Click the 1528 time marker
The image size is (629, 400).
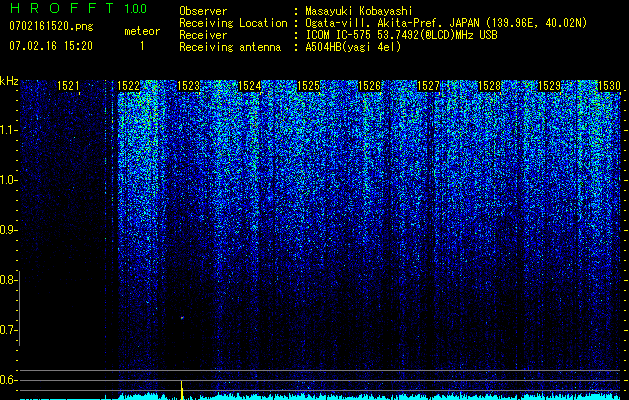(x=489, y=86)
